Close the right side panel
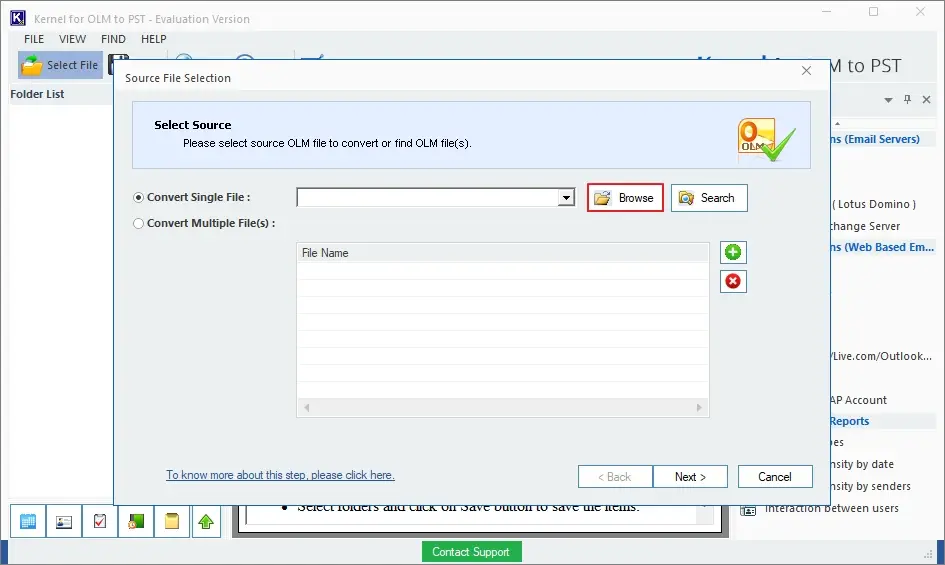Screen dimensions: 945x565 (927, 99)
